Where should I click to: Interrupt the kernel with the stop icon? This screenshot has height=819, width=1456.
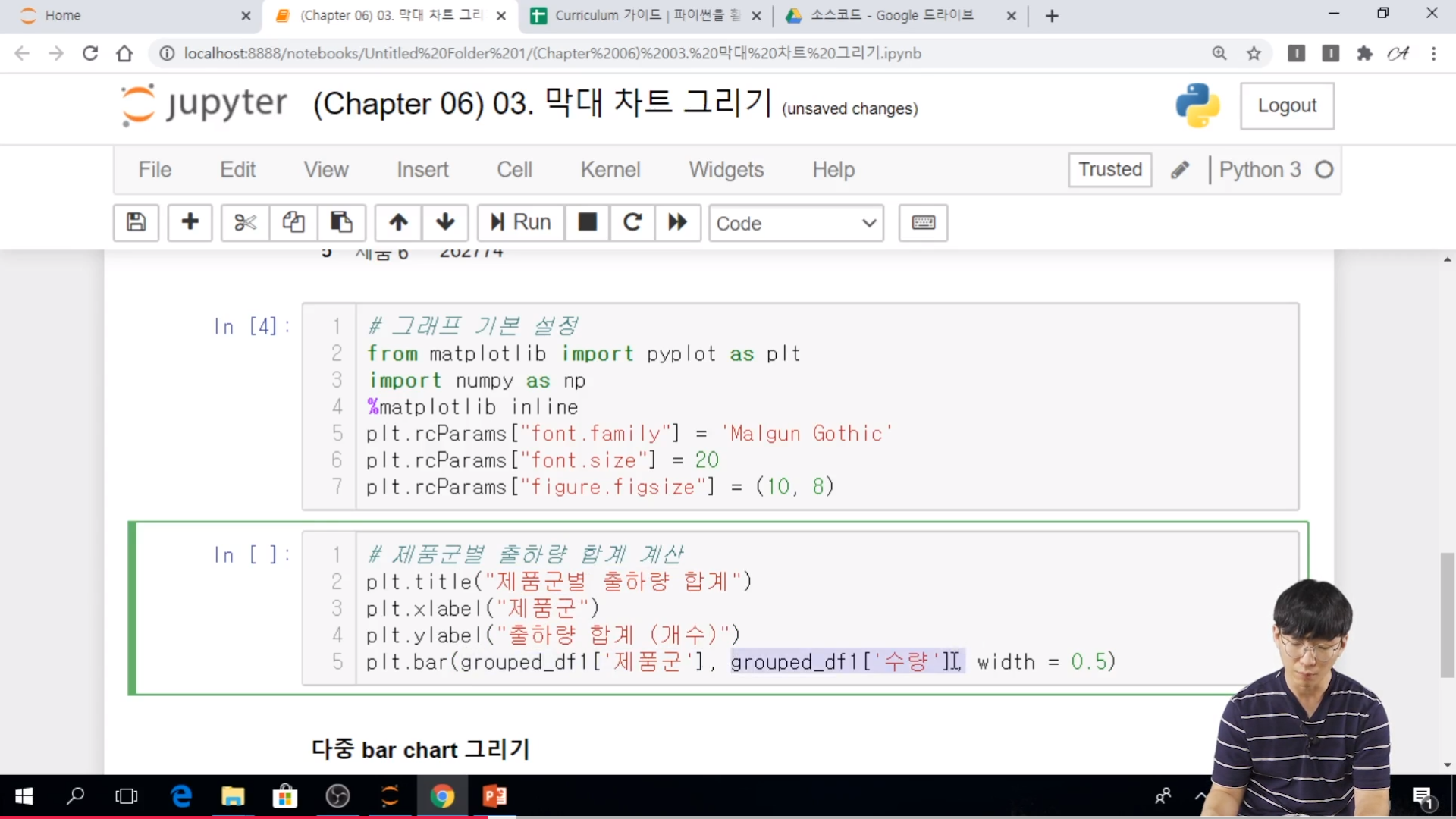pyautogui.click(x=587, y=222)
